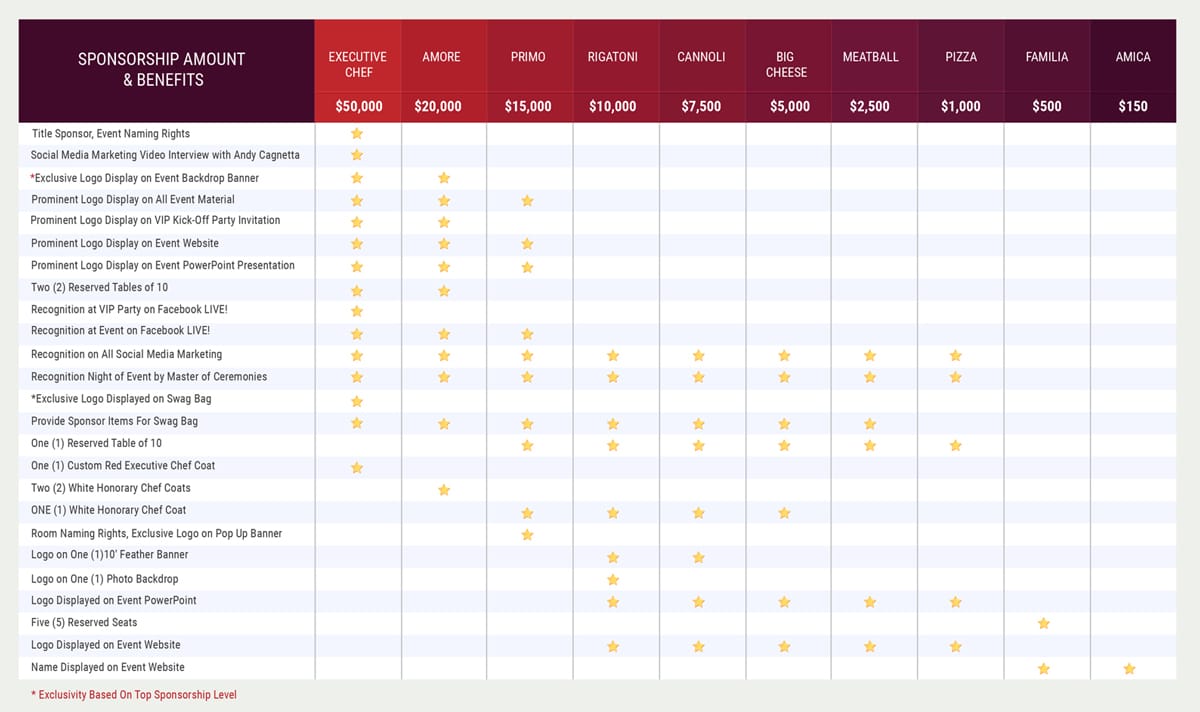Click the Meatball star for Provide Sponsor Items
Screen dimensions: 1200x712
click(x=870, y=423)
